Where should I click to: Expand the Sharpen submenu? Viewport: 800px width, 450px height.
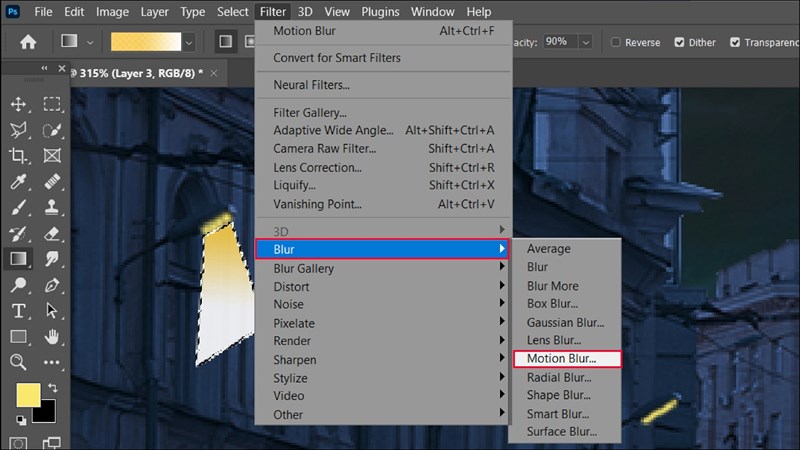tap(383, 360)
